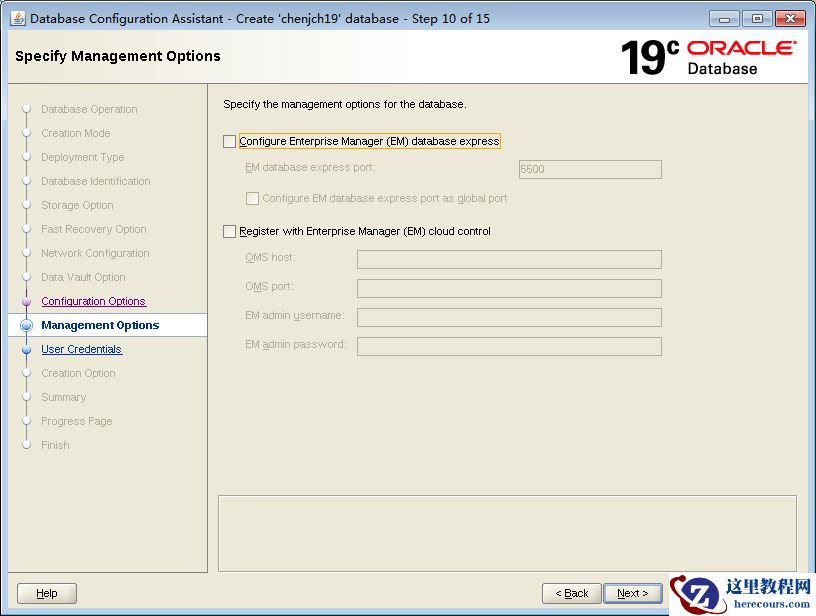The width and height of the screenshot is (816, 616).
Task: Maximize the Database Configuration Assistant window
Action: 757,19
